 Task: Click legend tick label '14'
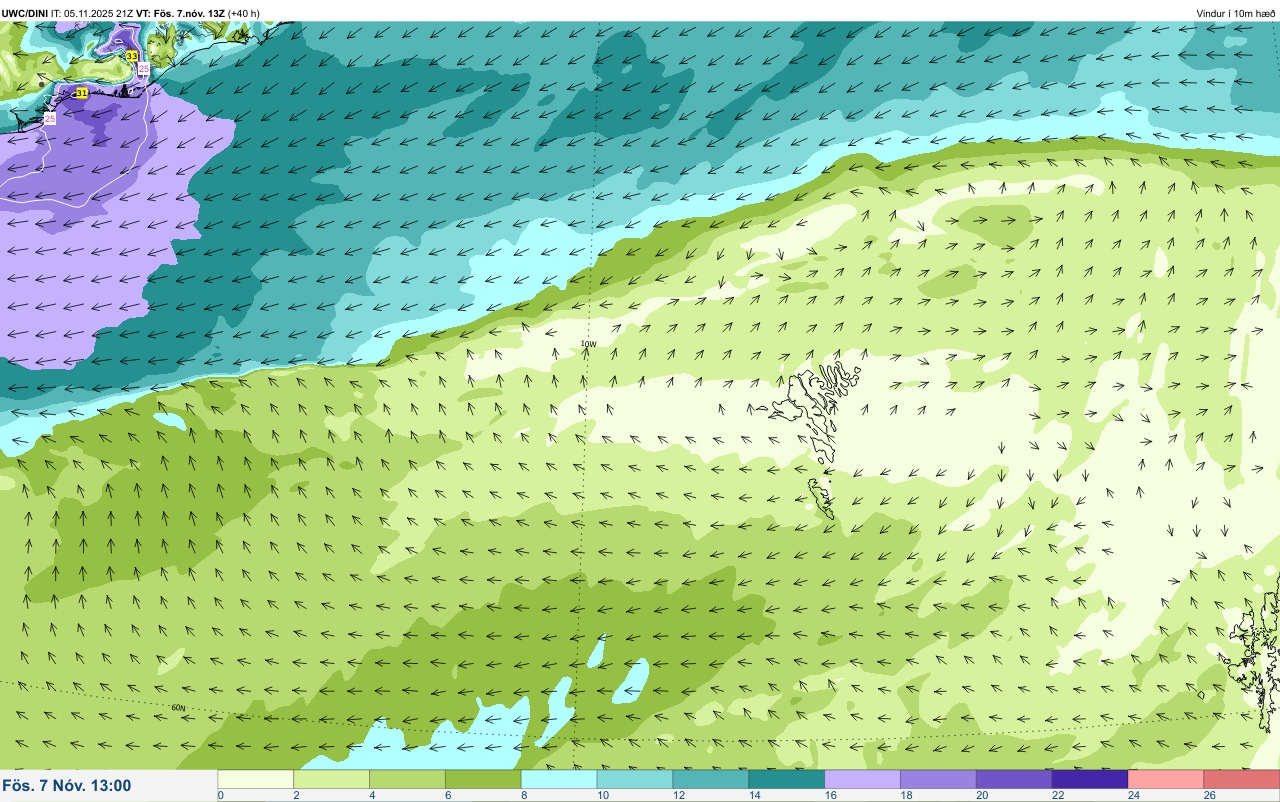(x=754, y=796)
